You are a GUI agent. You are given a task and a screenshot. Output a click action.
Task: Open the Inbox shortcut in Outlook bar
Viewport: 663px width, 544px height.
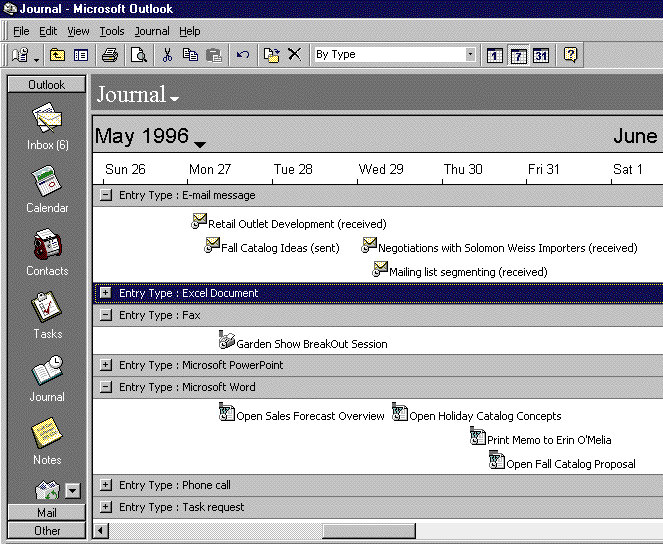pyautogui.click(x=47, y=124)
